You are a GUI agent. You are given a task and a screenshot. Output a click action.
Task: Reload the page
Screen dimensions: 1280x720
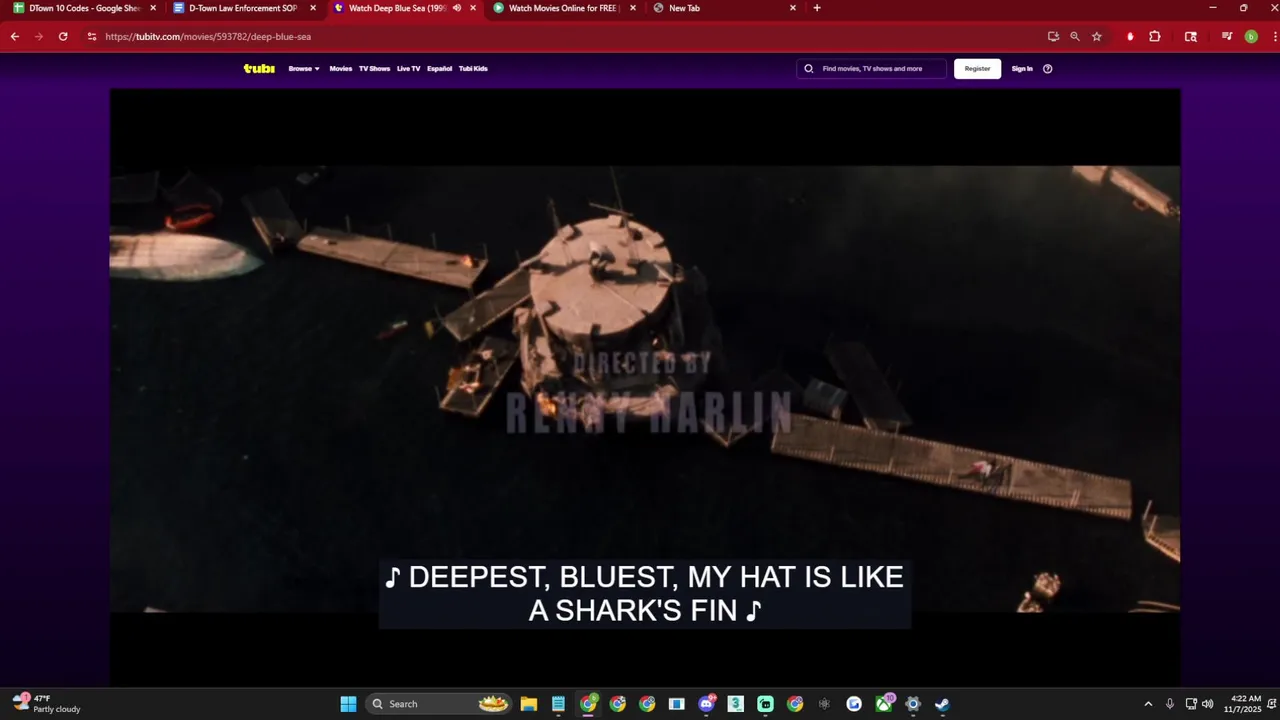63,36
